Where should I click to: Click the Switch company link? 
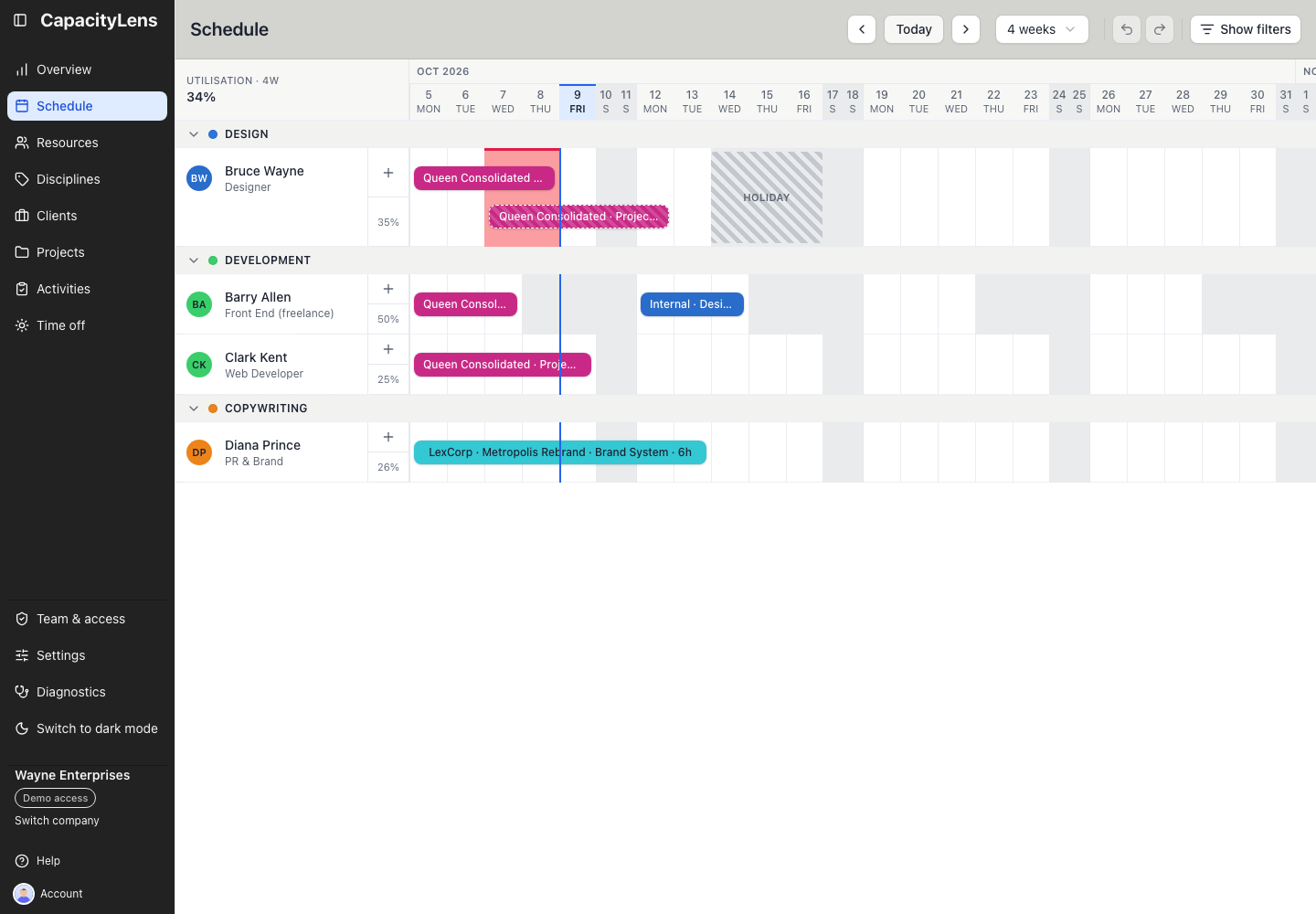pos(57,821)
